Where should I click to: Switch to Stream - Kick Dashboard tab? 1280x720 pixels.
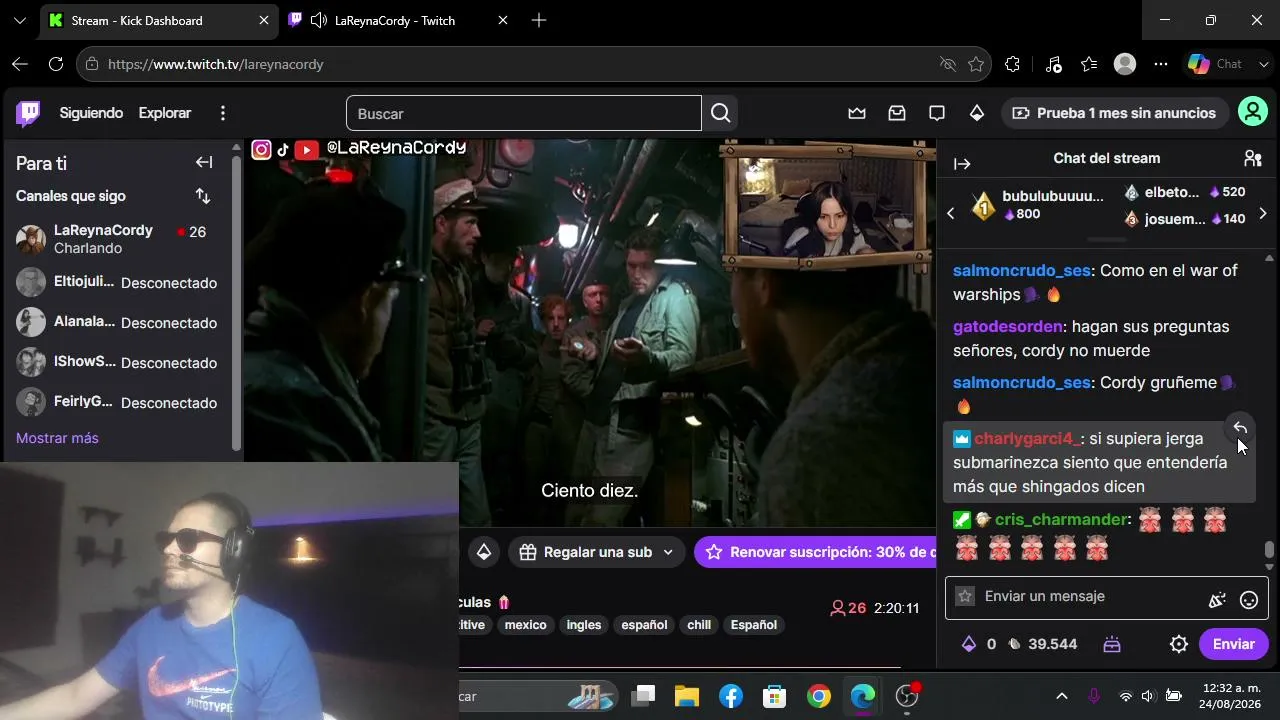[158, 20]
